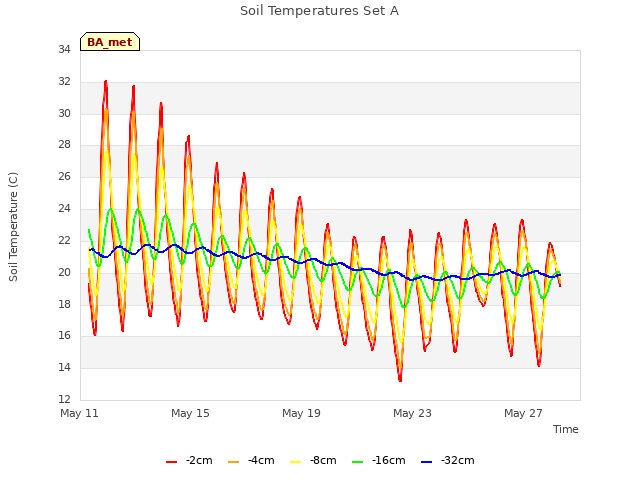Click the 12 y-axis tick label

point(64,399)
